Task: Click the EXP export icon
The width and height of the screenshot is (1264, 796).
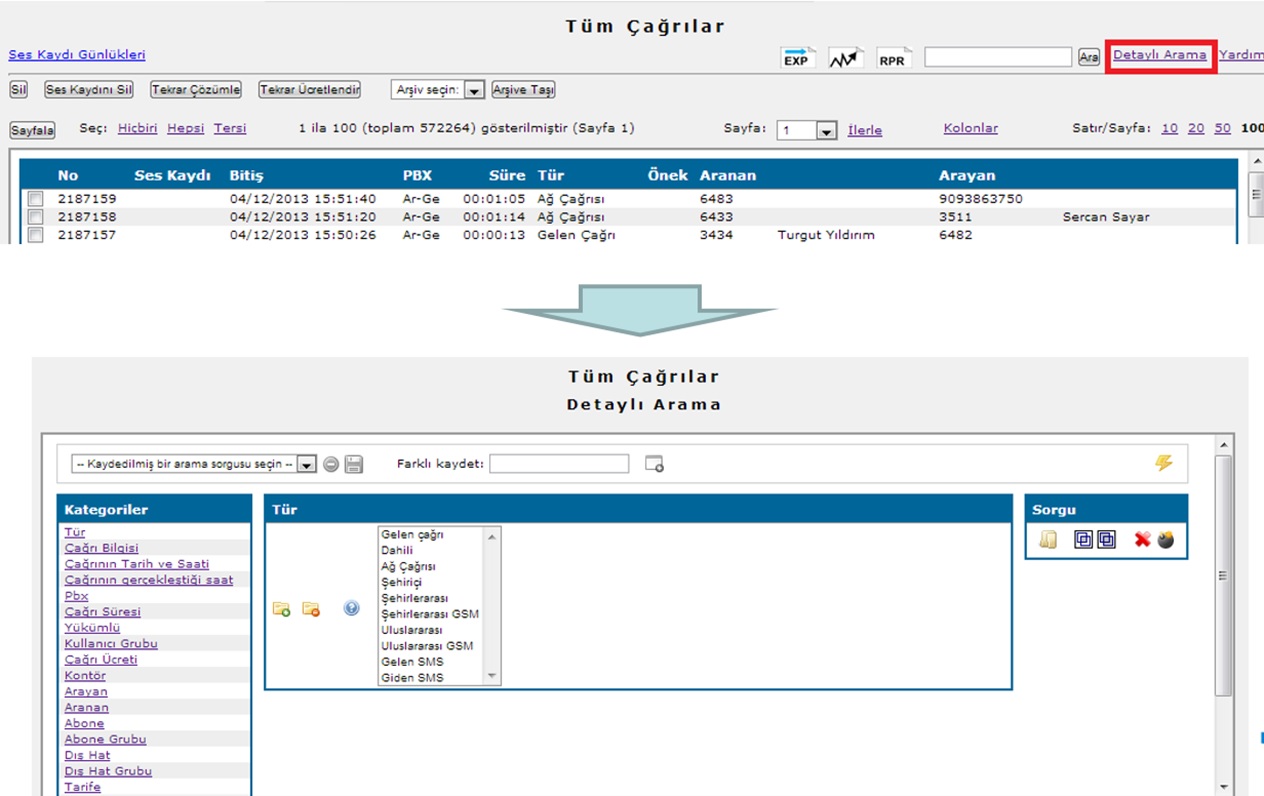Action: pos(796,58)
